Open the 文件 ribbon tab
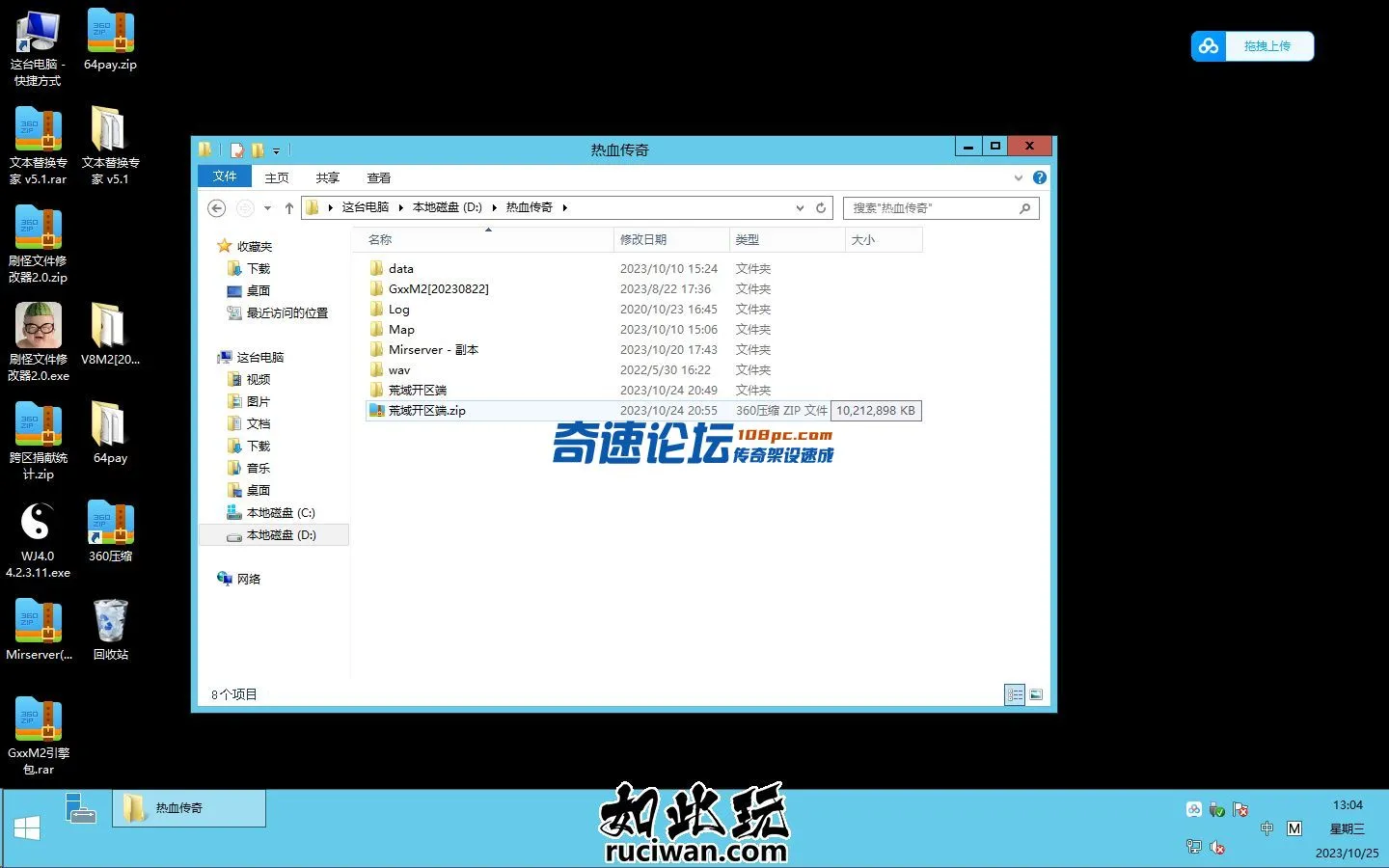The height and width of the screenshot is (868, 1389). [225, 176]
